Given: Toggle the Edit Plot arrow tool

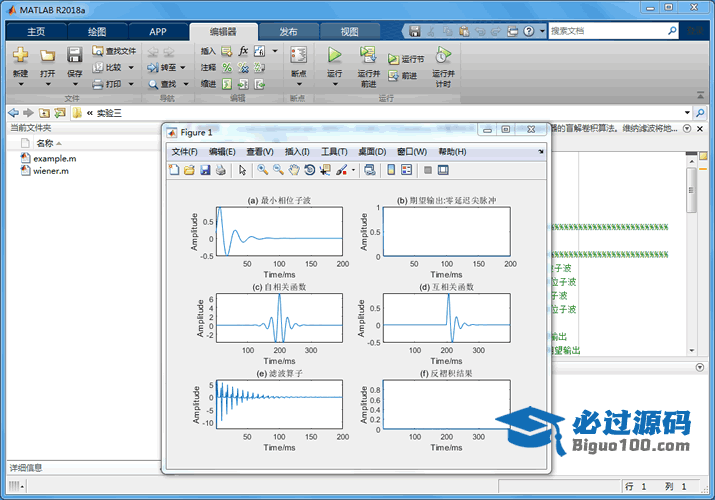Looking at the screenshot, I should [243, 170].
